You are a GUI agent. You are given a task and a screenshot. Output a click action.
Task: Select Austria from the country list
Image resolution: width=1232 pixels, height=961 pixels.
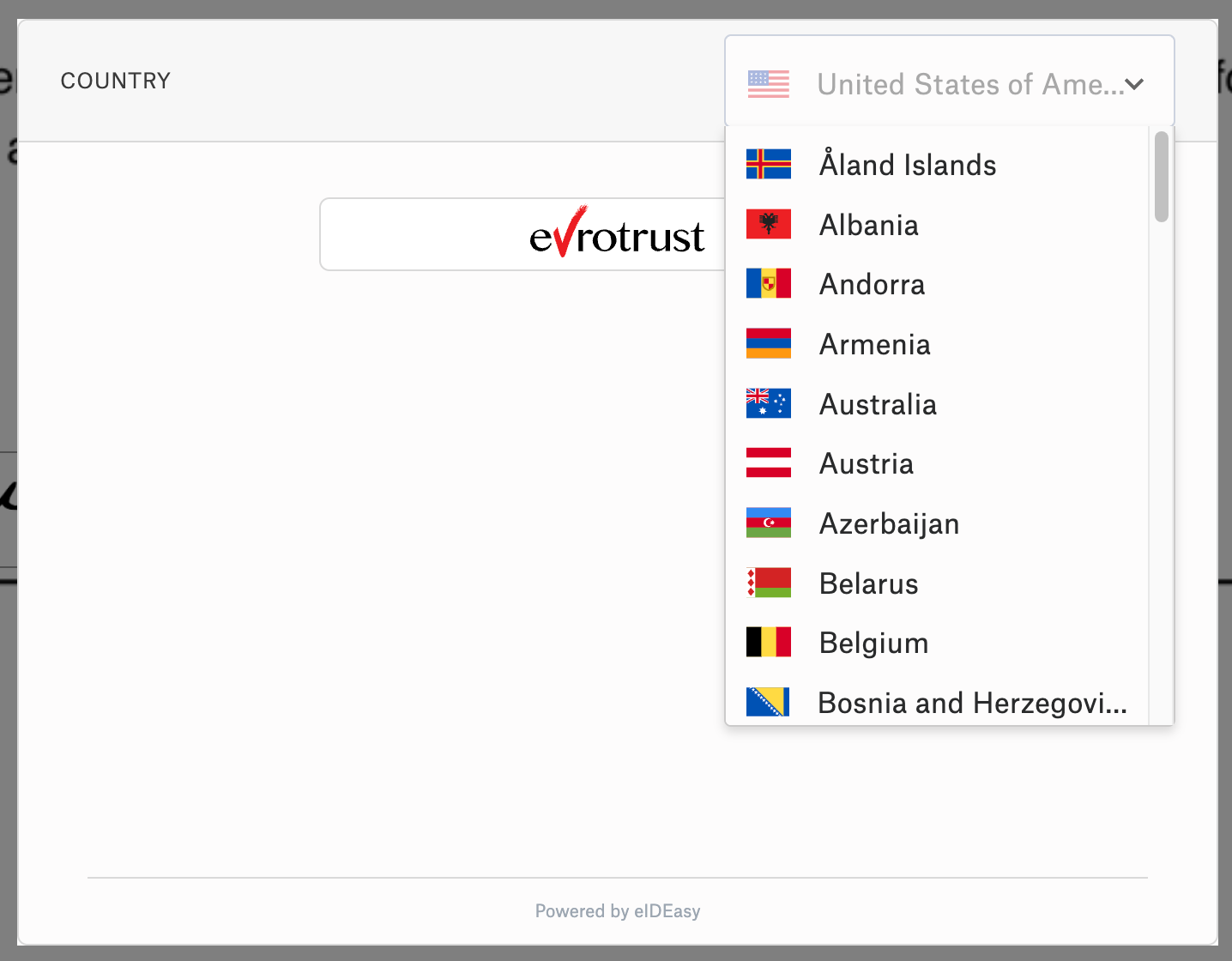click(867, 463)
